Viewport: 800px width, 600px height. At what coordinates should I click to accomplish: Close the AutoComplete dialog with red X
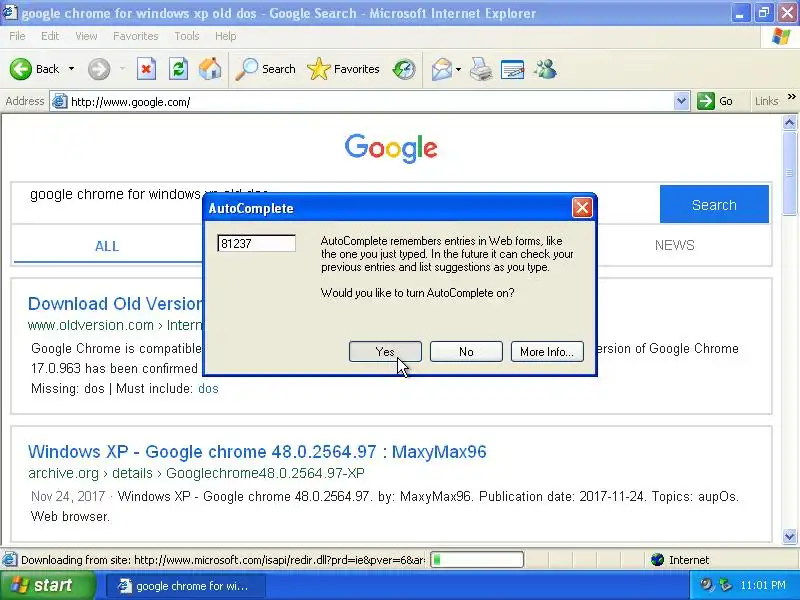point(582,208)
